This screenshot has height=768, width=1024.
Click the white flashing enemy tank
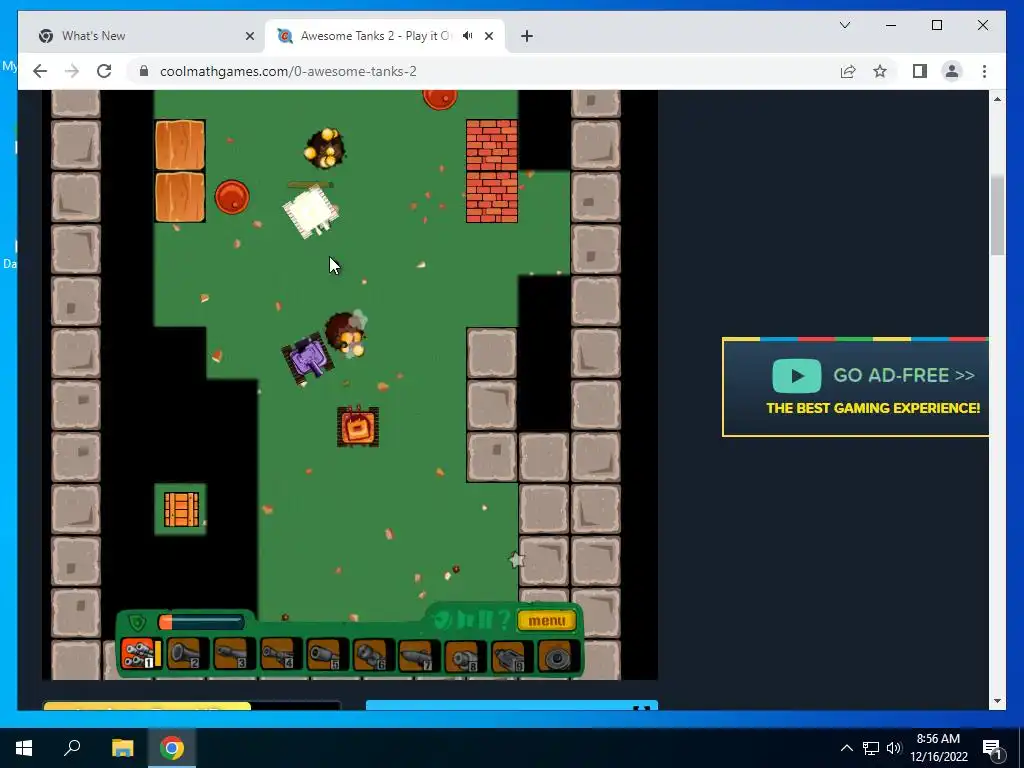tap(310, 211)
